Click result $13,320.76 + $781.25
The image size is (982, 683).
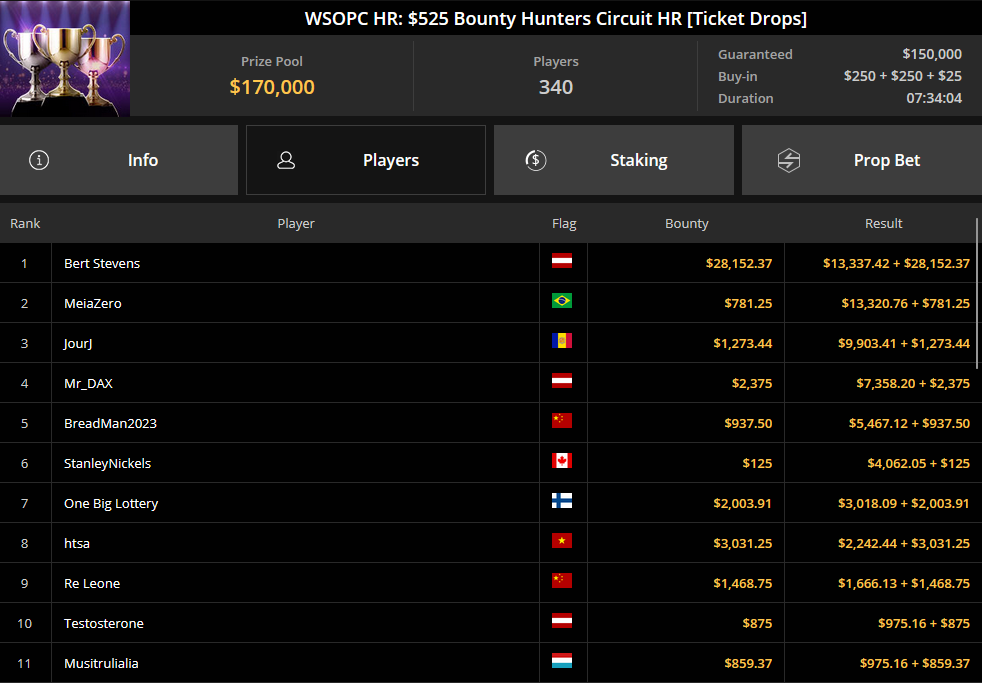pos(906,304)
